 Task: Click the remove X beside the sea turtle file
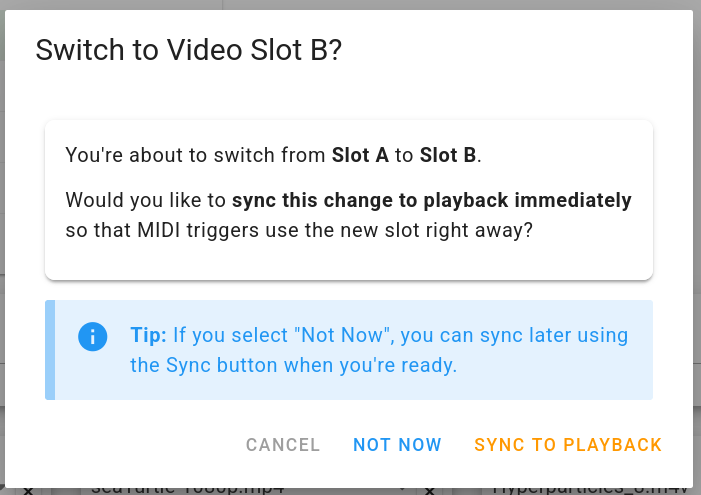click(x=28, y=491)
